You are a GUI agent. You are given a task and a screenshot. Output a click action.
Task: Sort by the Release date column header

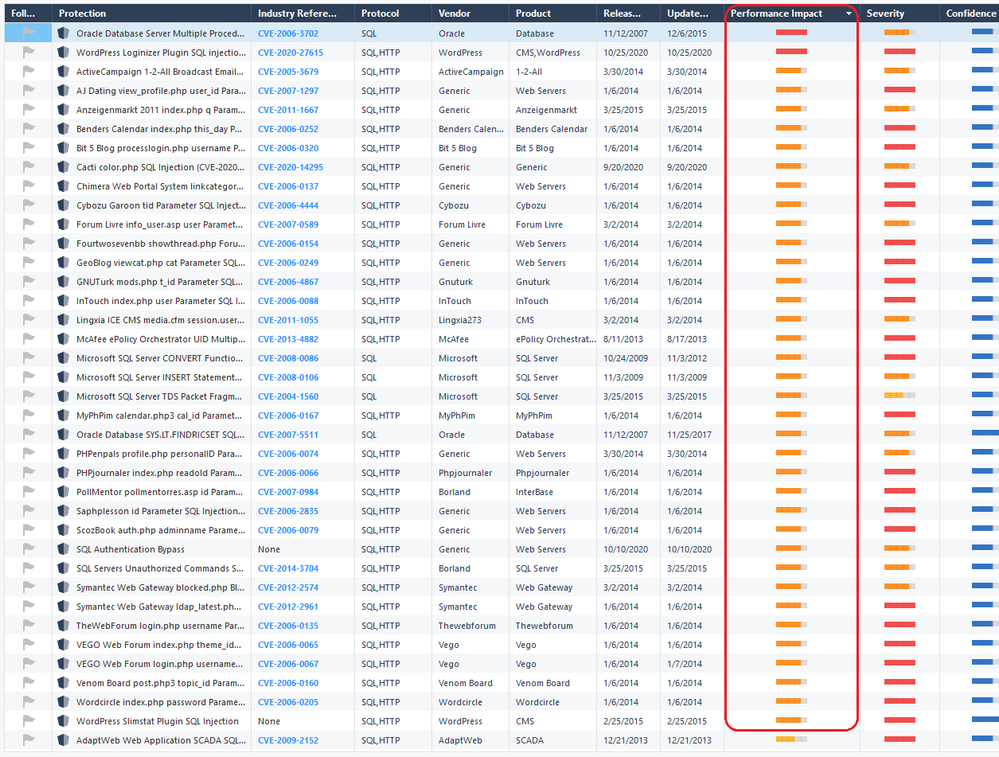[628, 13]
